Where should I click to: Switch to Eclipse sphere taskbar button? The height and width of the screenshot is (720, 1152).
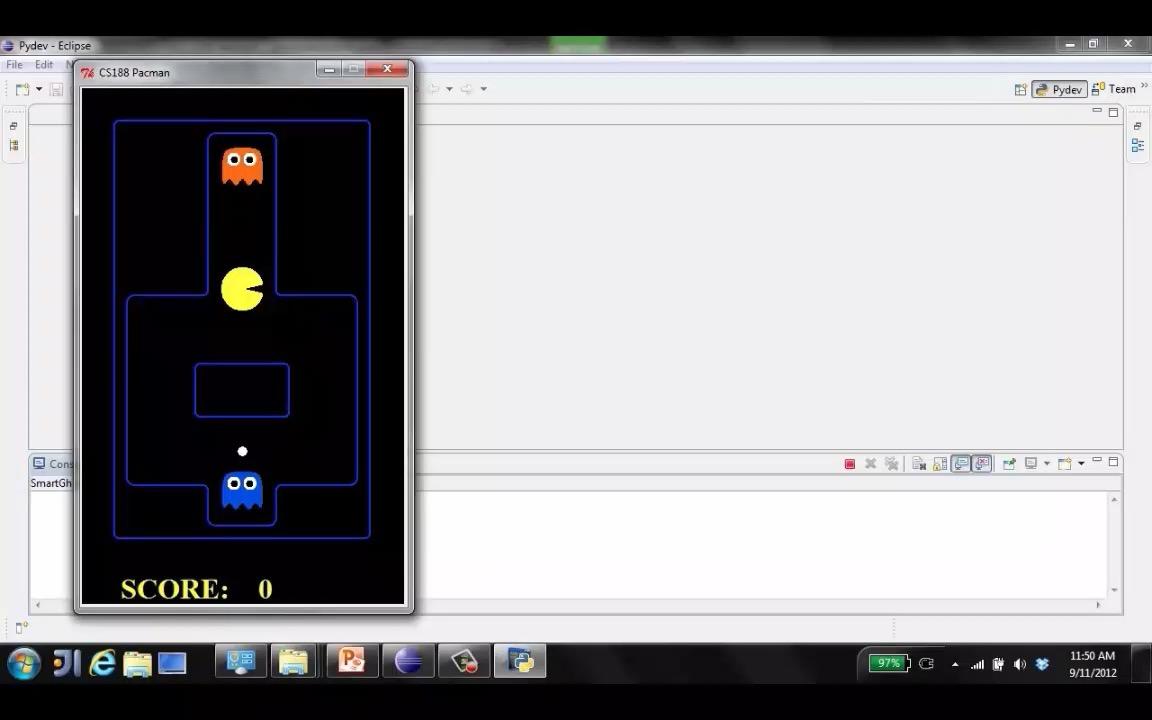(x=408, y=662)
